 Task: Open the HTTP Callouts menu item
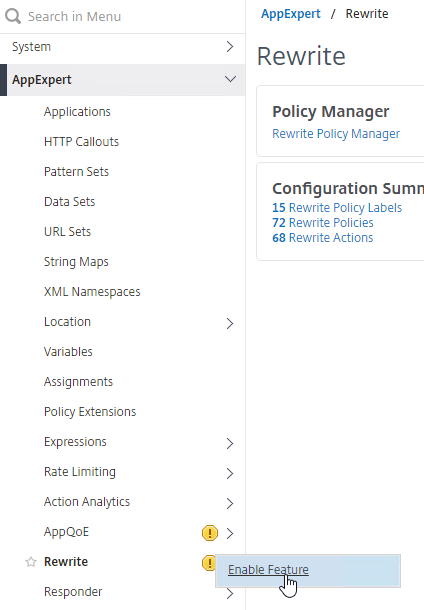(81, 142)
